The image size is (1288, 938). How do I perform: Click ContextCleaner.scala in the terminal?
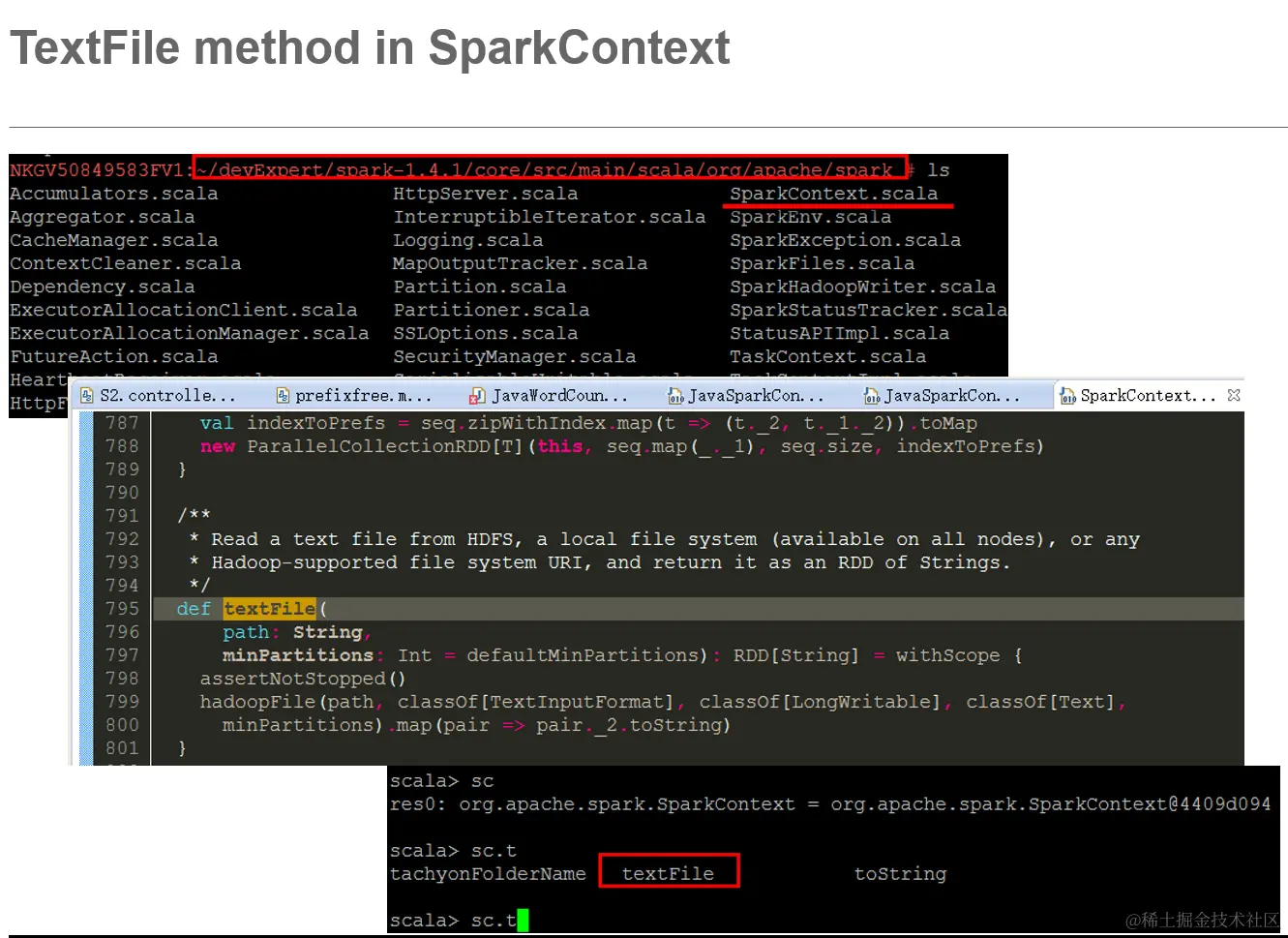[x=126, y=263]
